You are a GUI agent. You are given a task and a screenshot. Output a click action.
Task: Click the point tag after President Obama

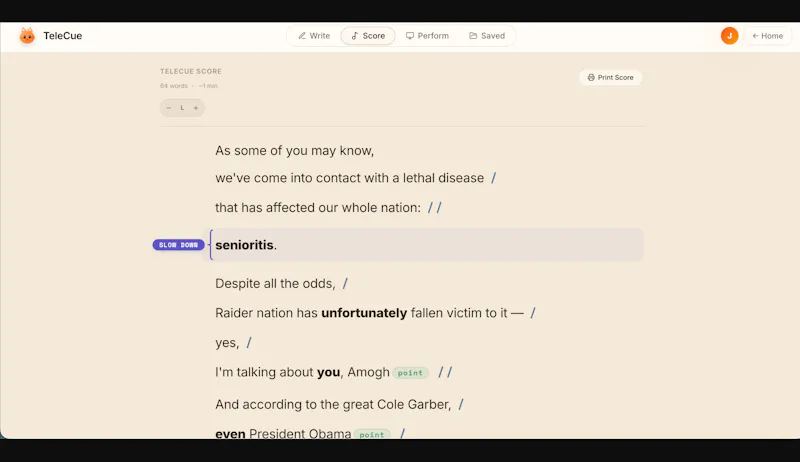point(372,434)
